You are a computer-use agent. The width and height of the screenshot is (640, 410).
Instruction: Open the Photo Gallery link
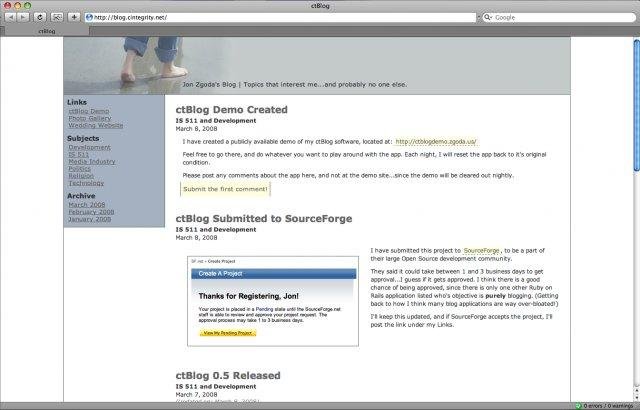pos(90,118)
